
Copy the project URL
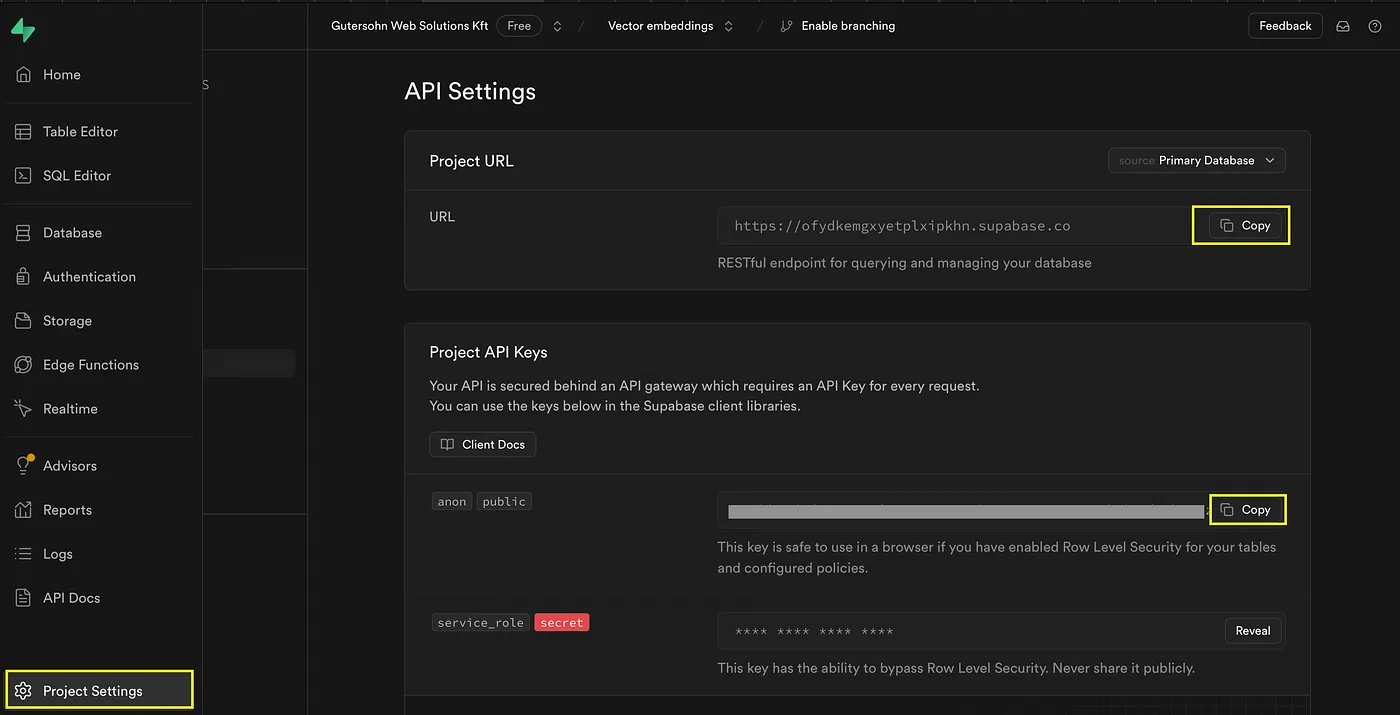[1245, 226]
